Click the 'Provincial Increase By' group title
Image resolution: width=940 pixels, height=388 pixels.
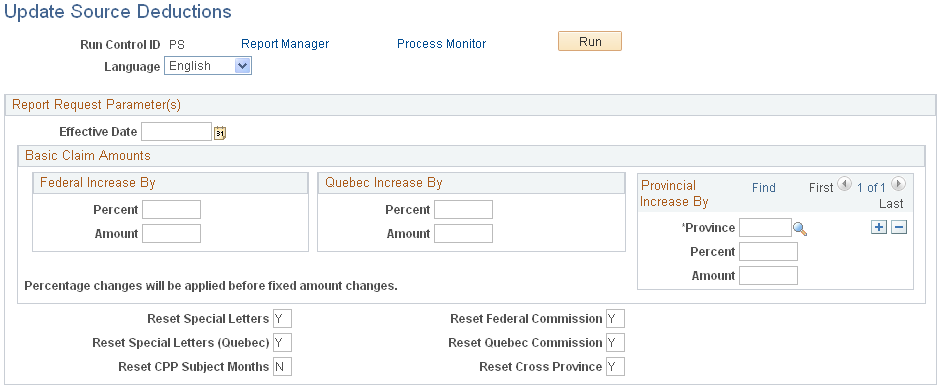[x=674, y=194]
